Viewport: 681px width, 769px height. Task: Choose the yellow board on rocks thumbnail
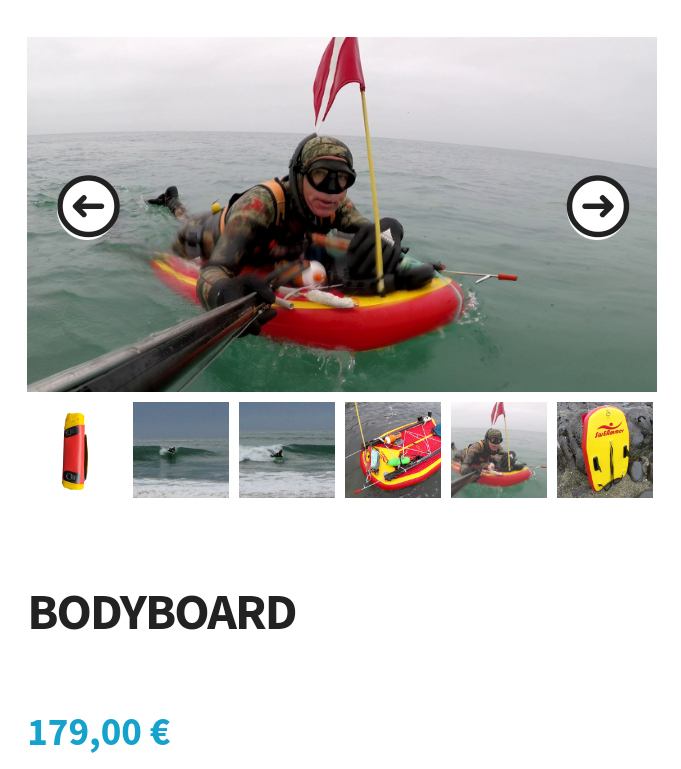point(605,450)
